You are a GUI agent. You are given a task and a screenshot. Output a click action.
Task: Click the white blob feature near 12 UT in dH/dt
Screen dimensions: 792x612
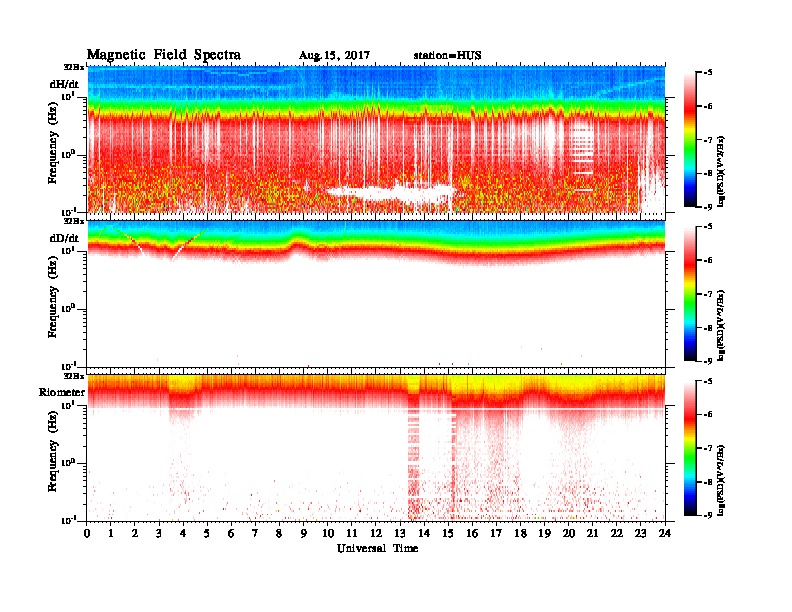(391, 192)
